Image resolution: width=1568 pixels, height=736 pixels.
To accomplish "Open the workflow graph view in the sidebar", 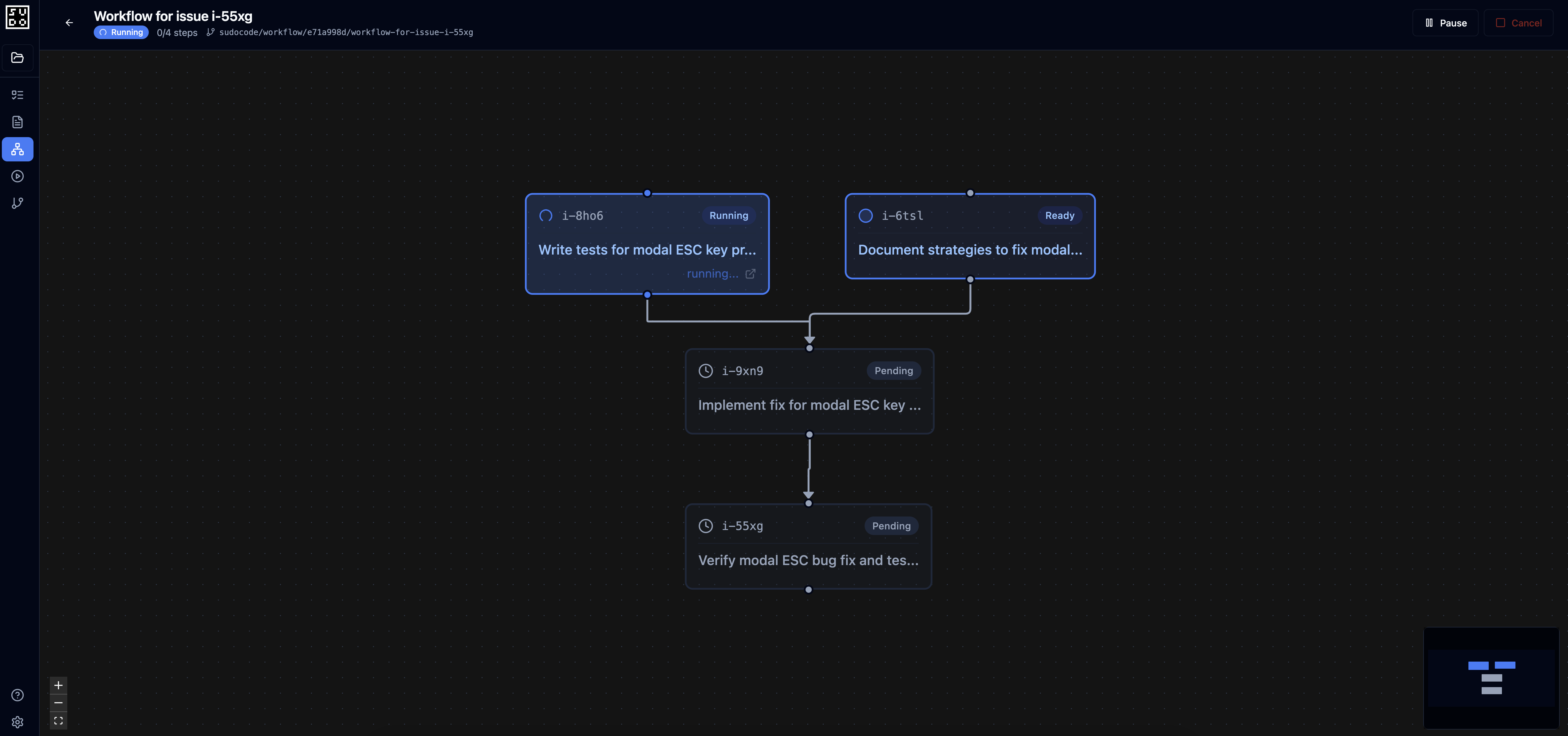I will pyautogui.click(x=18, y=149).
